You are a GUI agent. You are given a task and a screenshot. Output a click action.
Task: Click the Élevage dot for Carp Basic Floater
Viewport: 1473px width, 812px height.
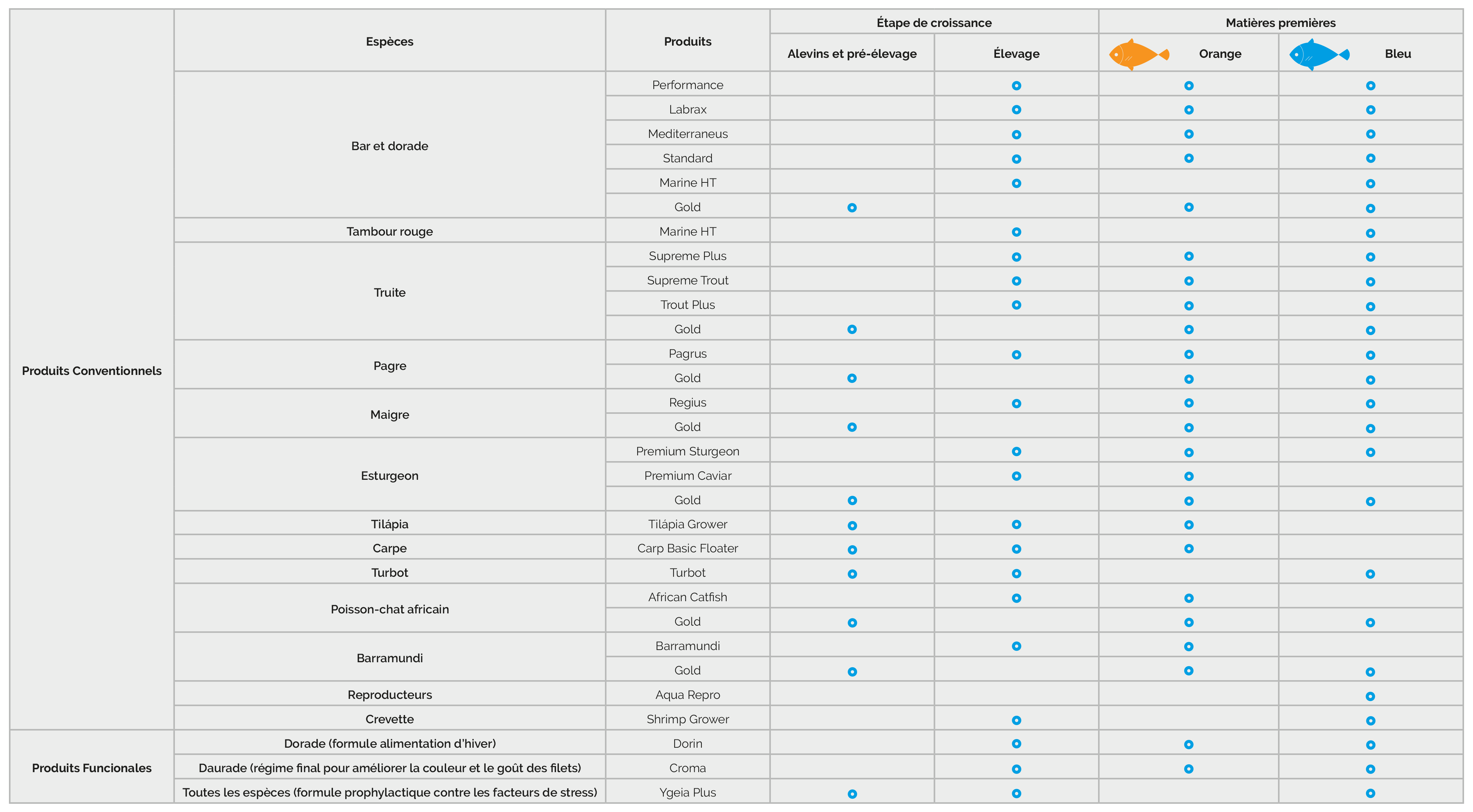(x=1016, y=549)
